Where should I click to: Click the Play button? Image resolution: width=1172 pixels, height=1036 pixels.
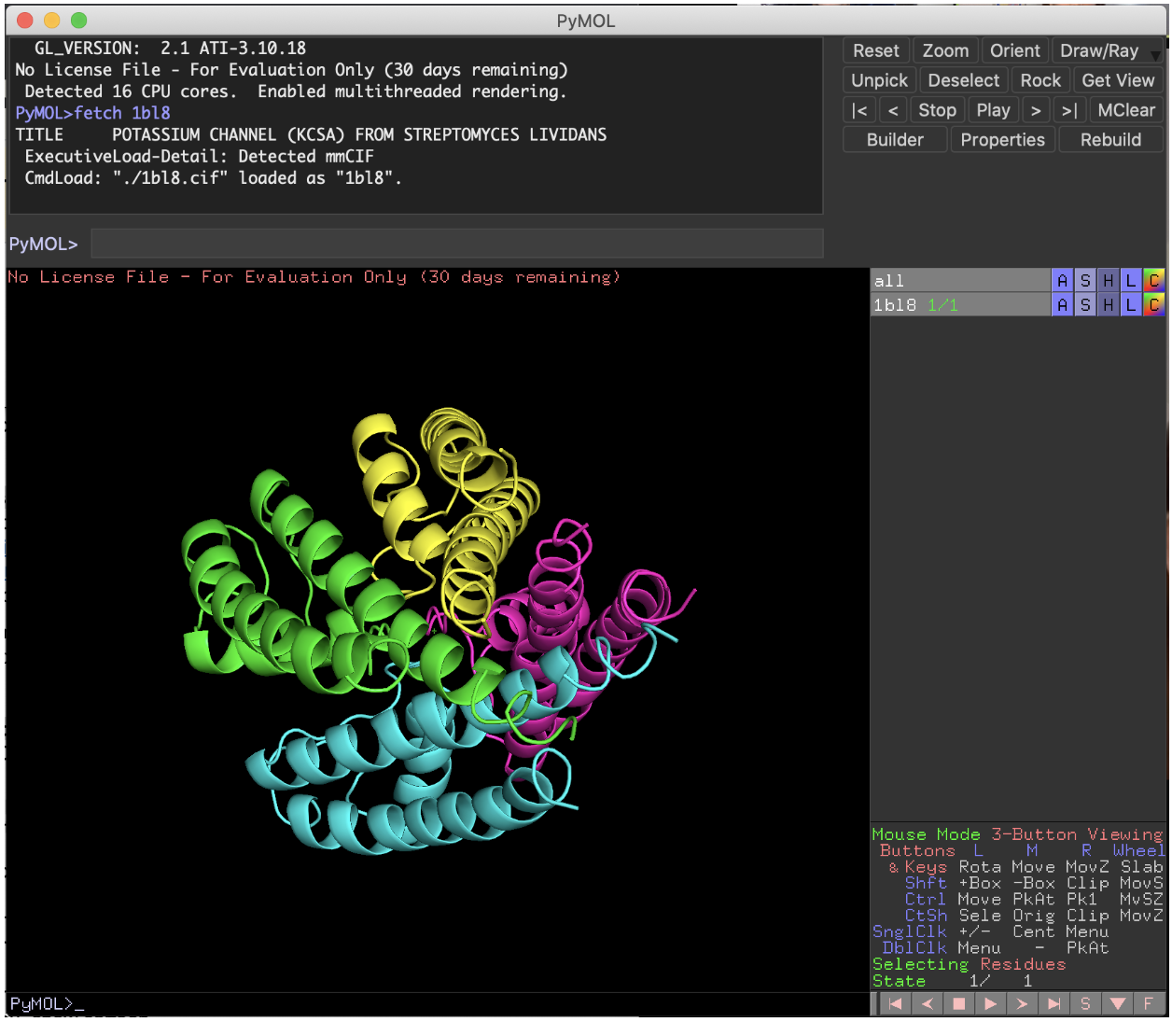(x=994, y=110)
